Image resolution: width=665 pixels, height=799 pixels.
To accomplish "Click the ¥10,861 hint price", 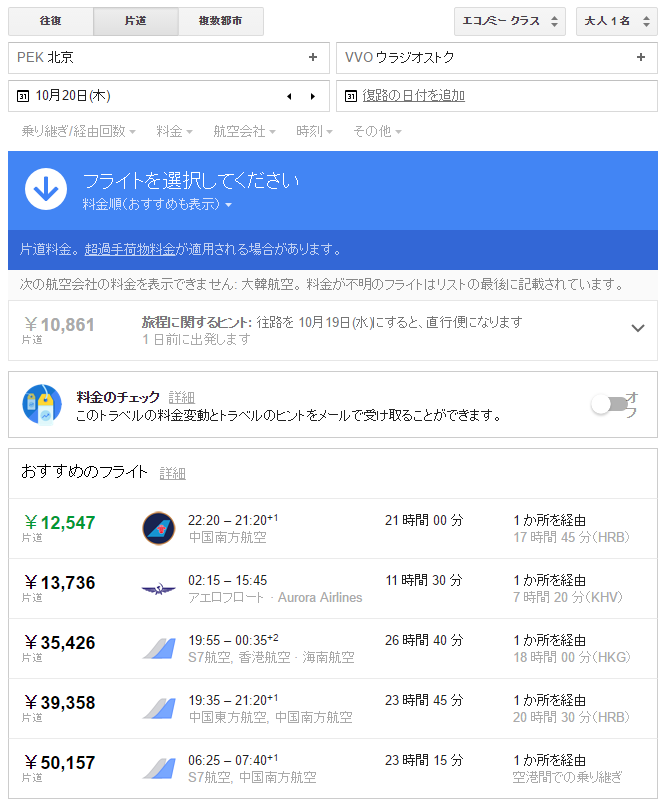I will (x=59, y=325).
